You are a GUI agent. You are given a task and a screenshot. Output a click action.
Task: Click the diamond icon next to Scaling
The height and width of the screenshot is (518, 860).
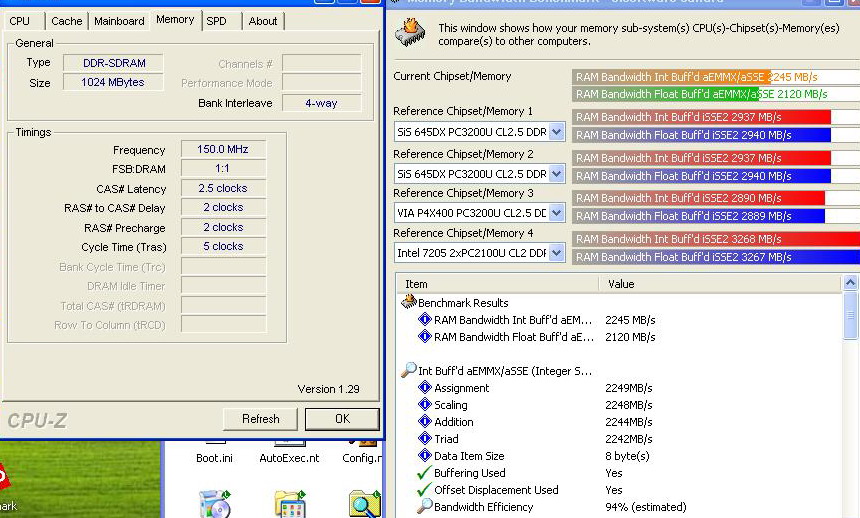[425, 404]
